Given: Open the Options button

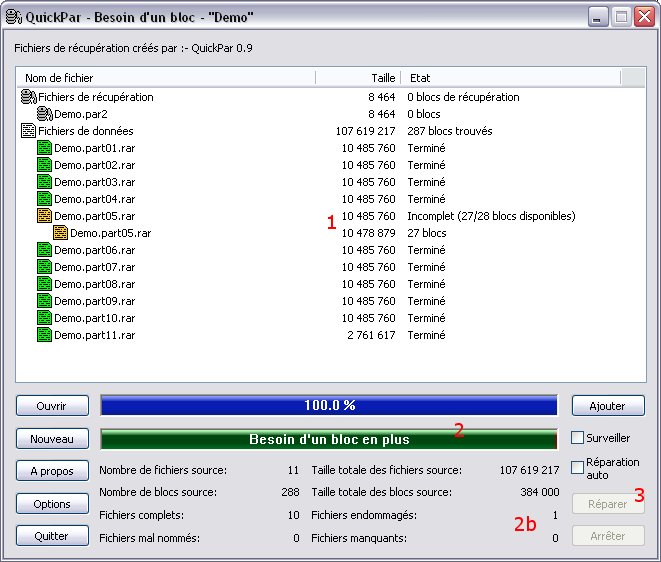Looking at the screenshot, I should tap(52, 503).
